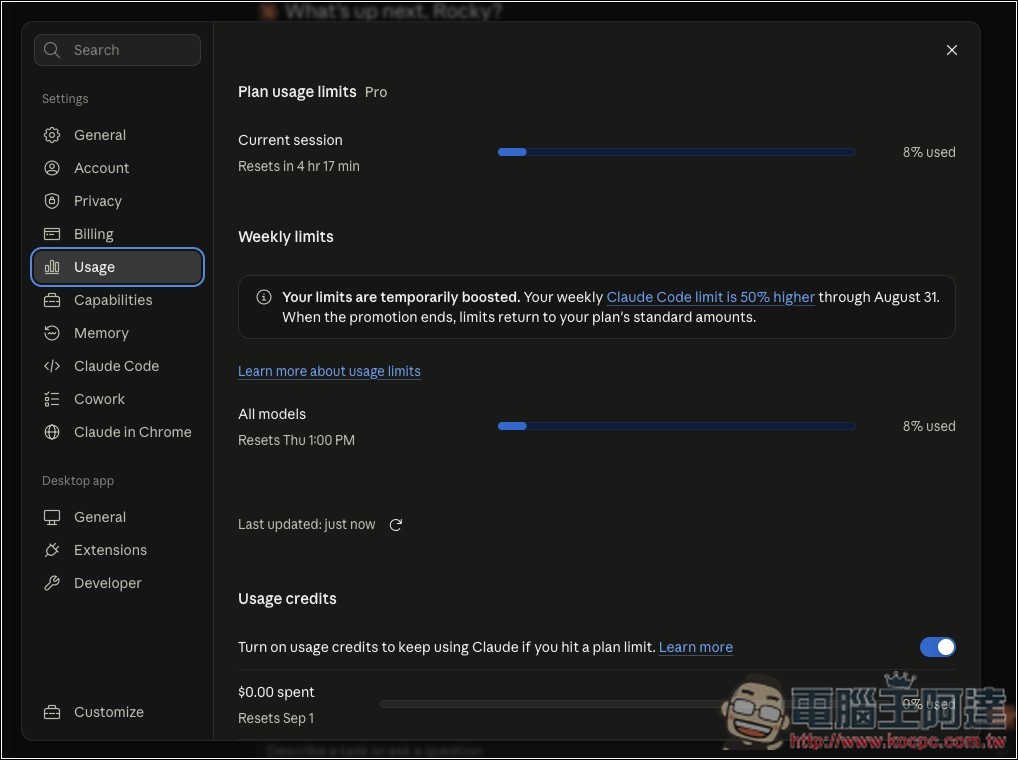Click the Plan usage limits heading
The width and height of the screenshot is (1018, 760).
click(x=297, y=92)
